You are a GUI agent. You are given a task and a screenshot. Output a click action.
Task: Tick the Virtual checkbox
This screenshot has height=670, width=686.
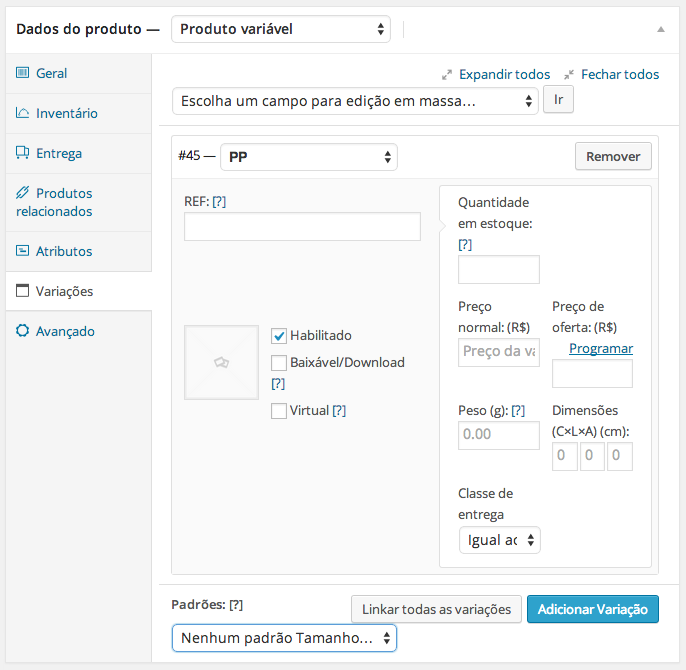coord(280,411)
